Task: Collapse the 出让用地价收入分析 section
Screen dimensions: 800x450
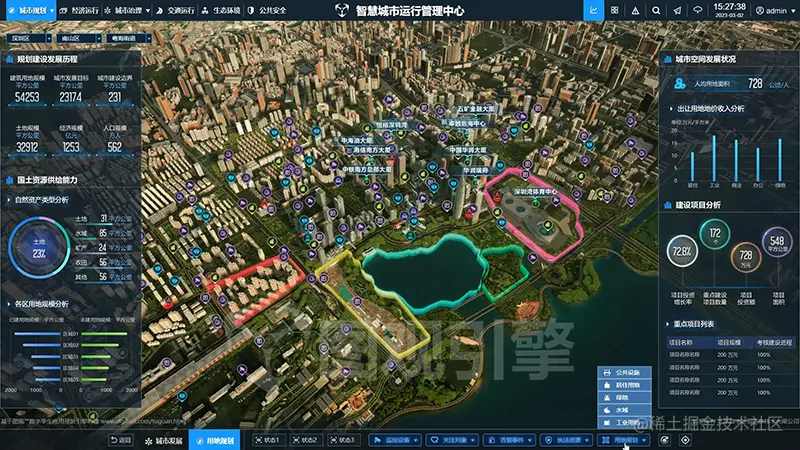Action: pyautogui.click(x=671, y=109)
